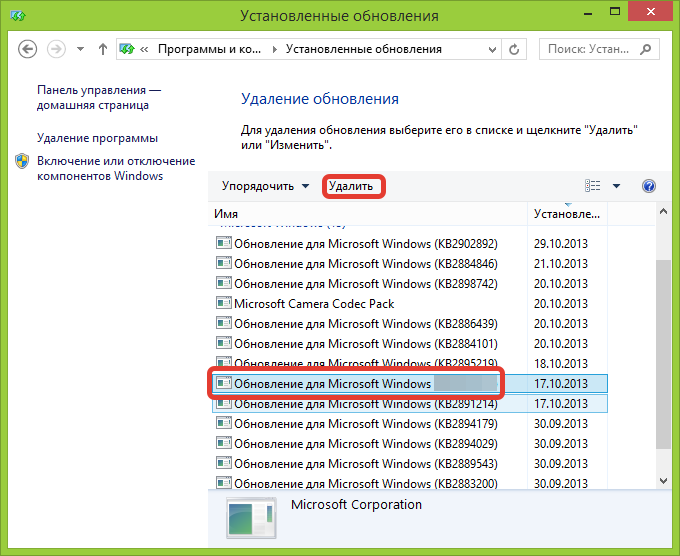
Task: Click the icon of update KB2894179
Action: (224, 423)
